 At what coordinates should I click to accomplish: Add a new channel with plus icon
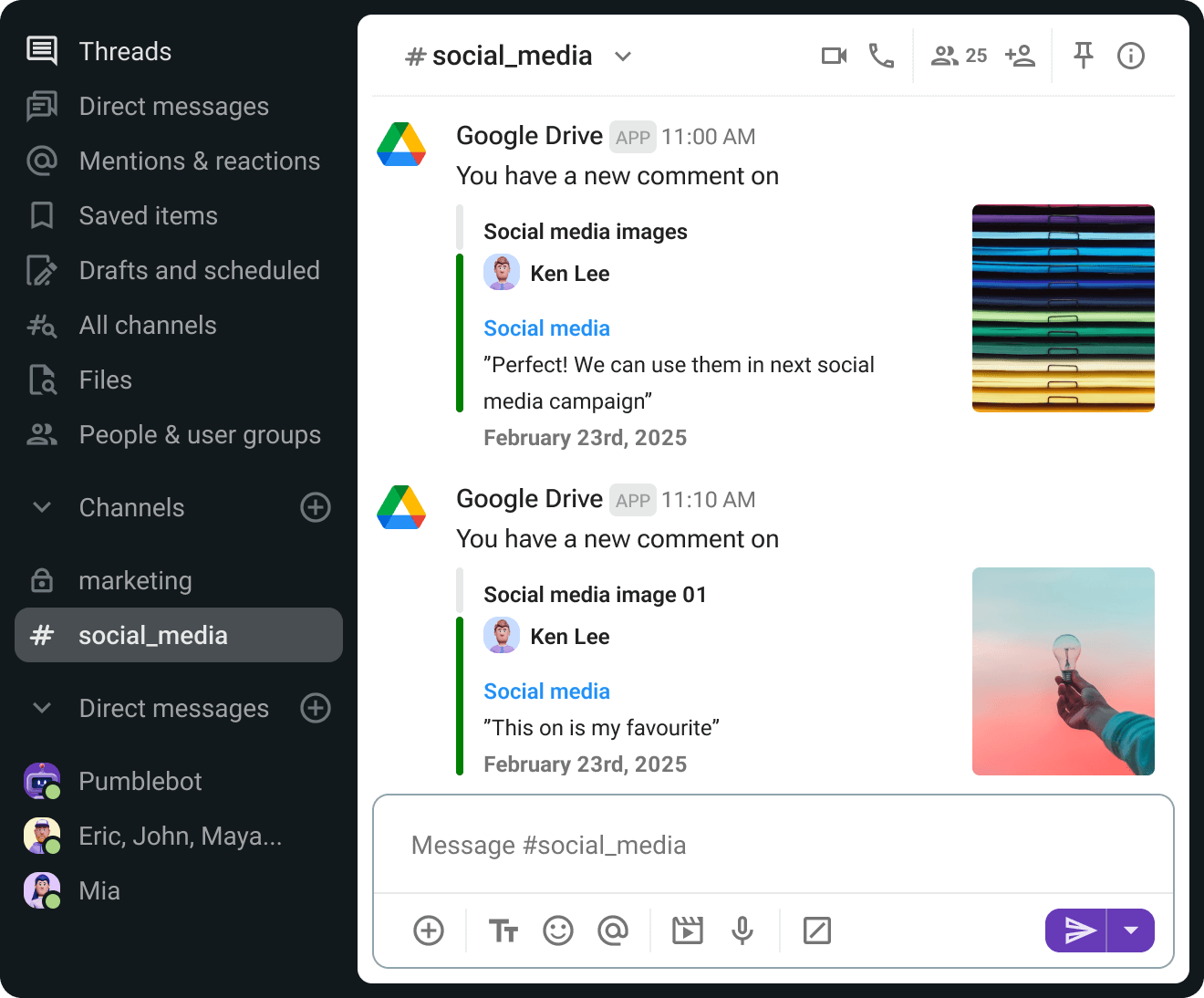click(x=316, y=507)
